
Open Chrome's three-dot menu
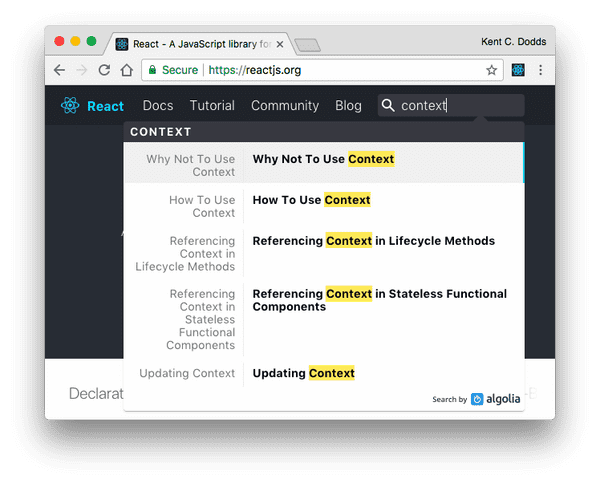pyautogui.click(x=541, y=70)
